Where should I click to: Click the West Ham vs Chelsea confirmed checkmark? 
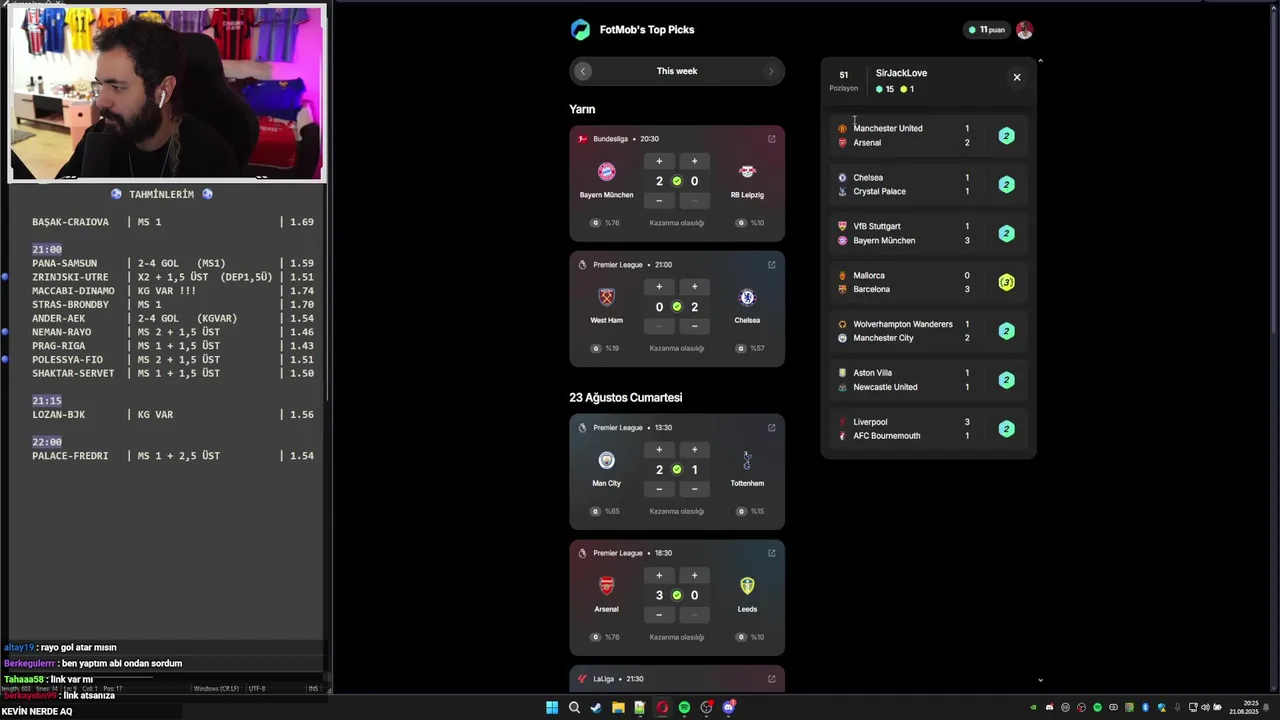[x=677, y=307]
